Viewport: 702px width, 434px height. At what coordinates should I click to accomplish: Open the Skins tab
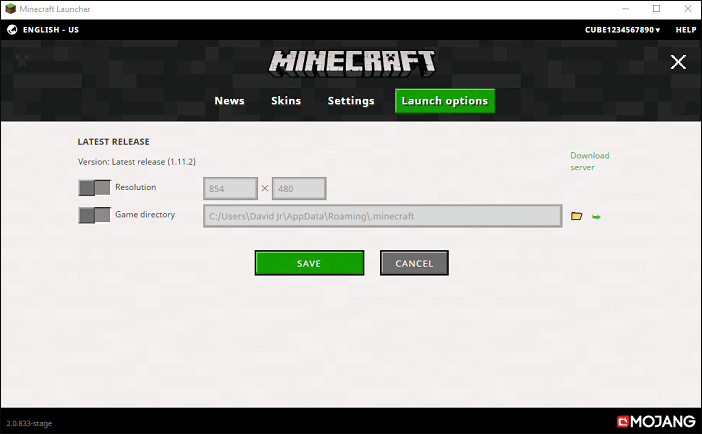(286, 101)
